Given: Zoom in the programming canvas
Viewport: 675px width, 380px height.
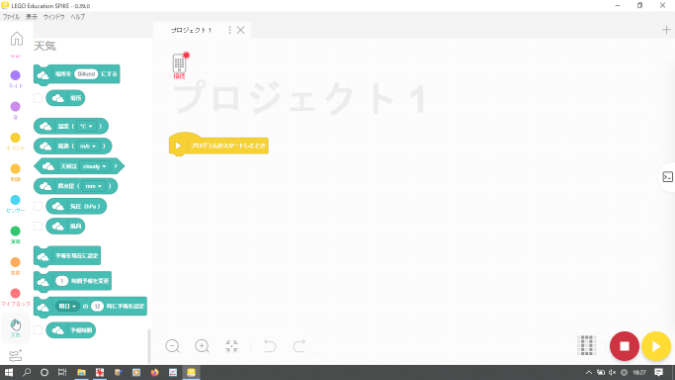Looking at the screenshot, I should click(202, 346).
